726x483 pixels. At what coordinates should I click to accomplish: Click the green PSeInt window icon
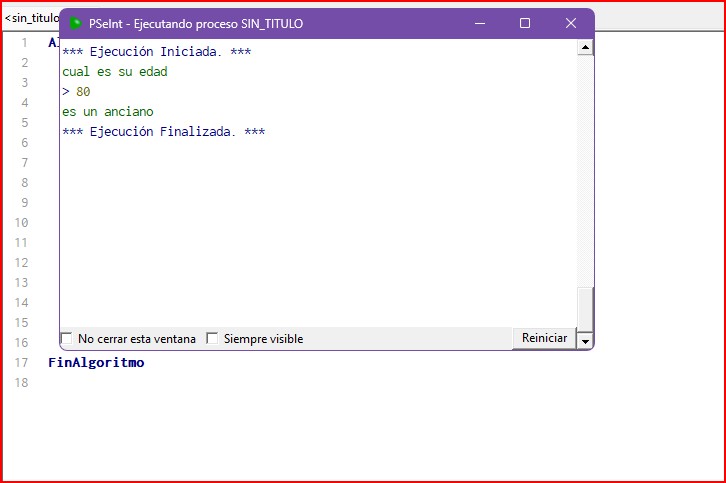(x=76, y=23)
